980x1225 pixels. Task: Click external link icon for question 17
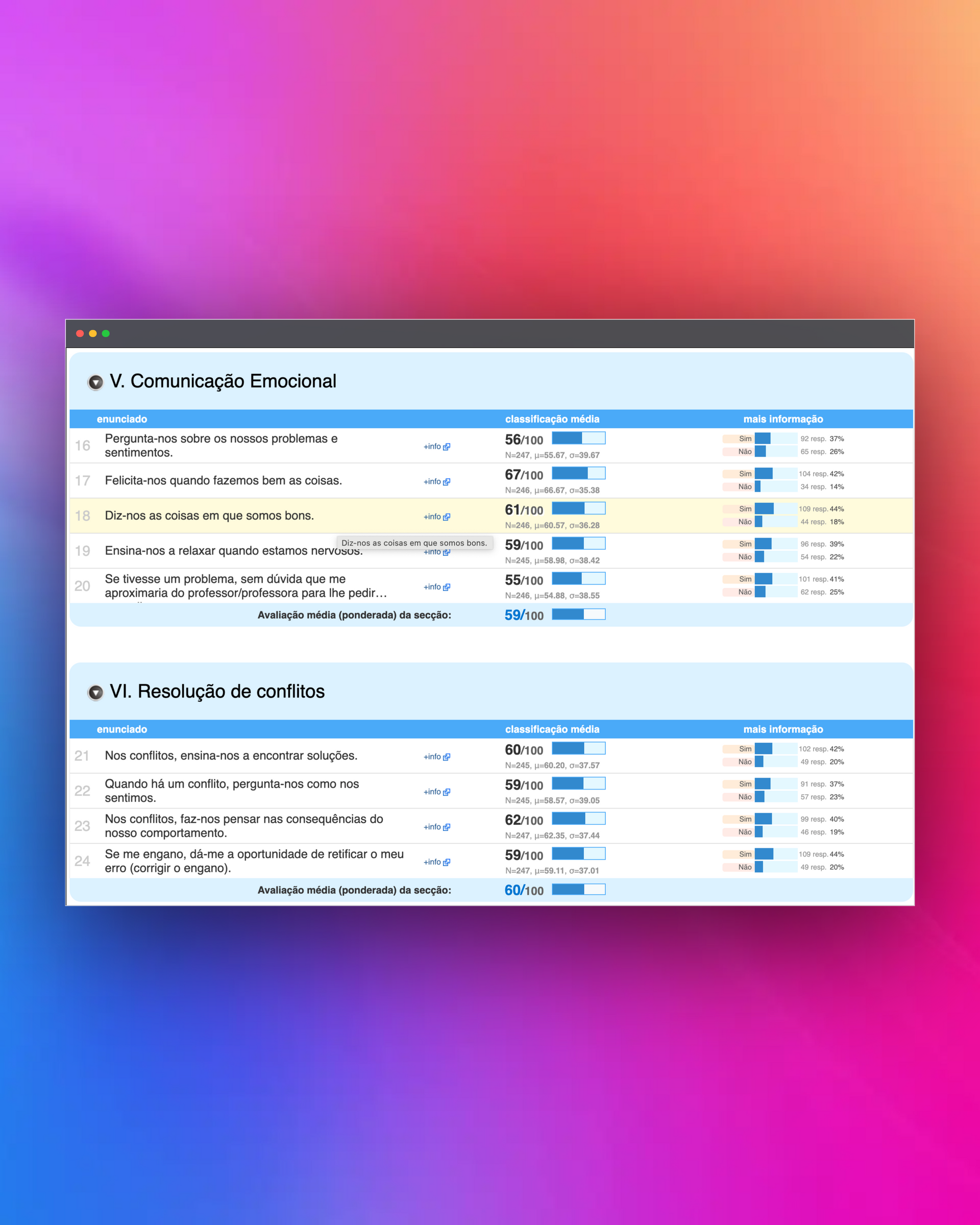tap(447, 482)
